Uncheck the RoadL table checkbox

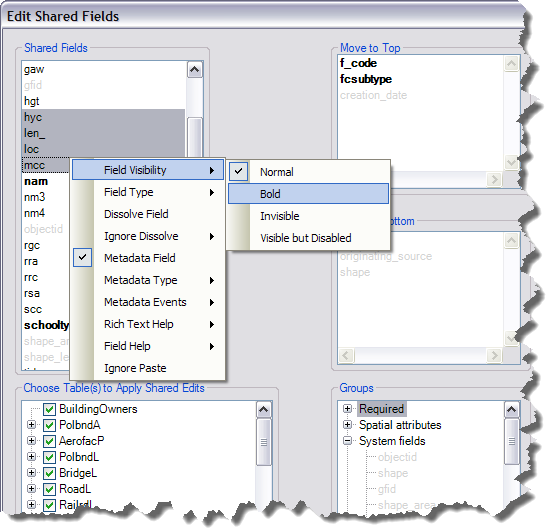click(49, 489)
